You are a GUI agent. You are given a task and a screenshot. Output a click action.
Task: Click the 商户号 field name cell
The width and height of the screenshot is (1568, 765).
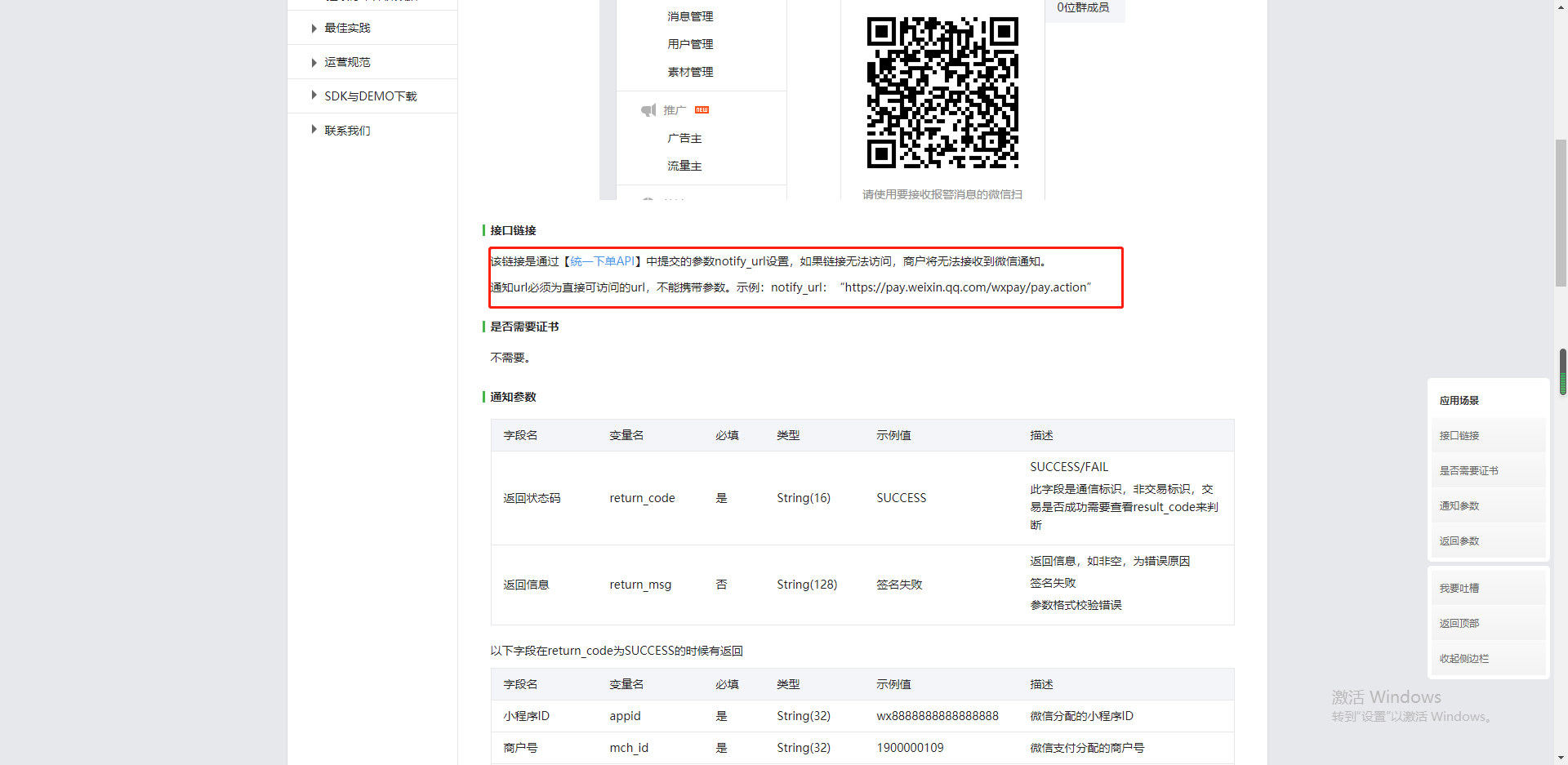tap(520, 748)
